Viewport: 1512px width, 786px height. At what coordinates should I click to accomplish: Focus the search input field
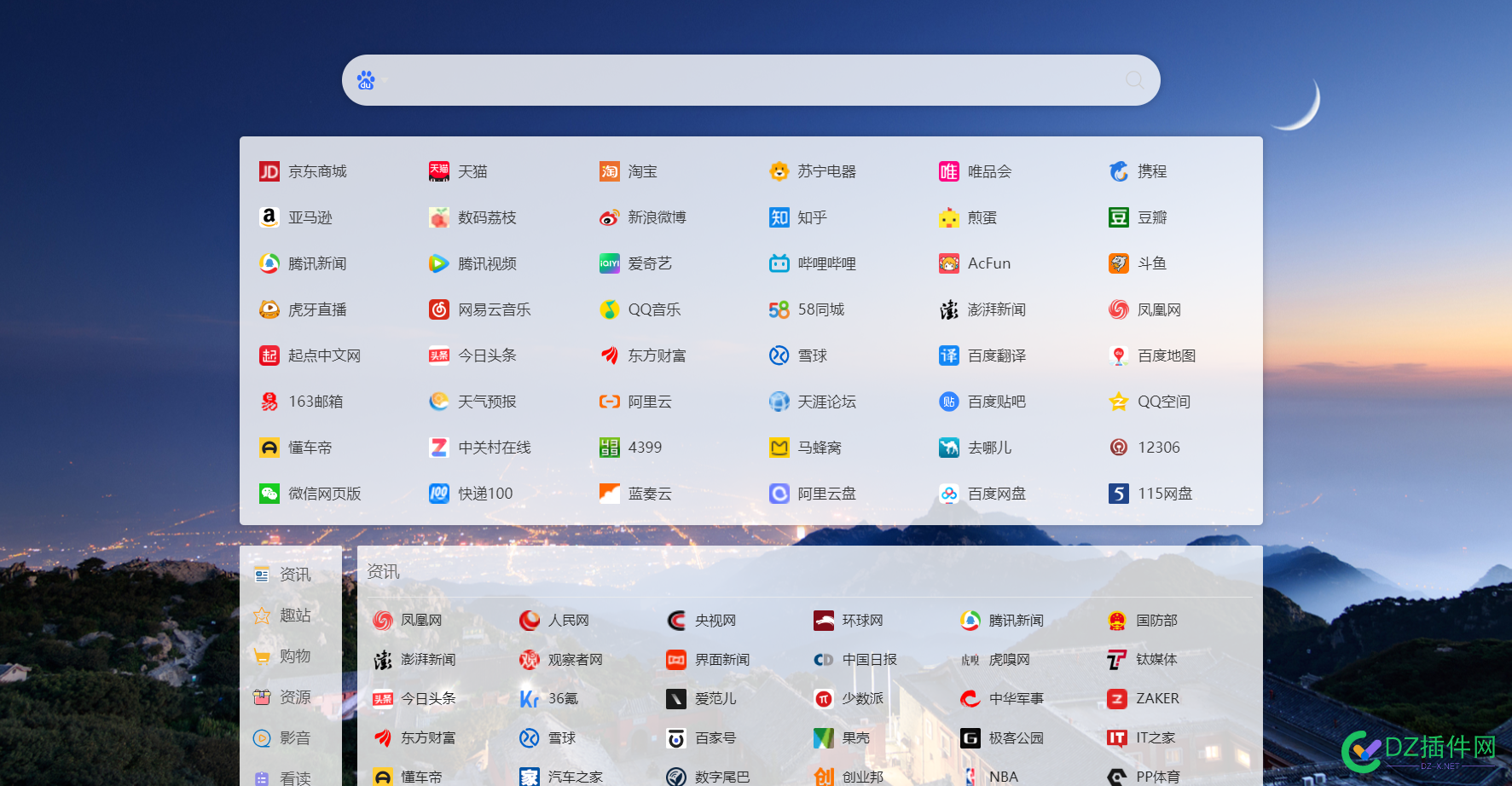click(750, 80)
